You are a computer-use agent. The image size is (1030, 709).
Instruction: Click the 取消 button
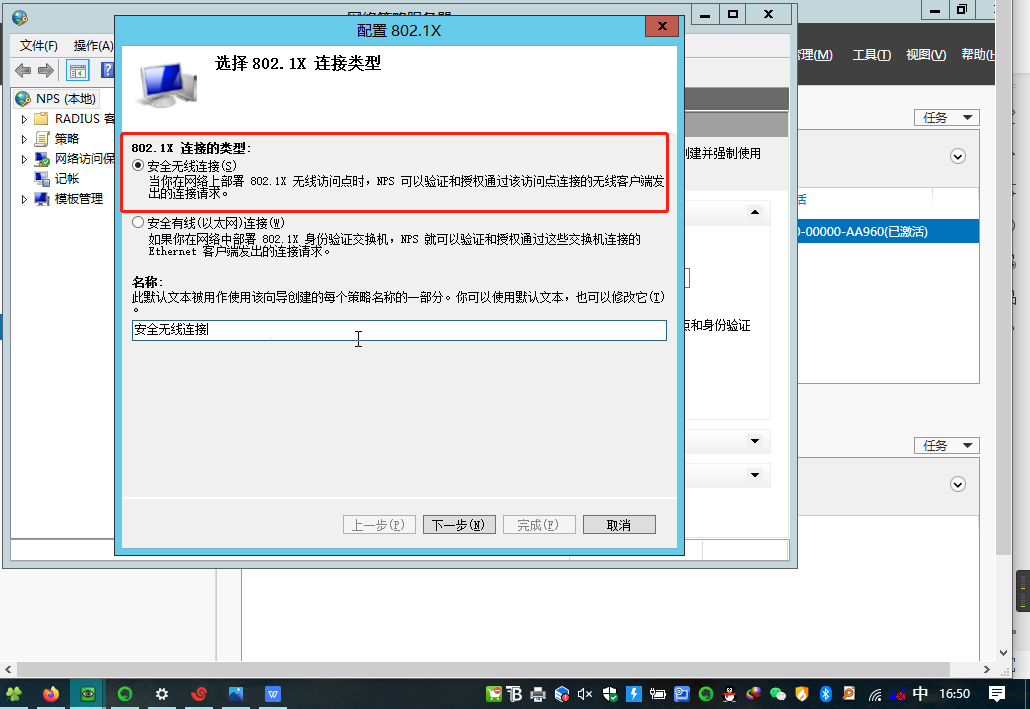pyautogui.click(x=619, y=525)
